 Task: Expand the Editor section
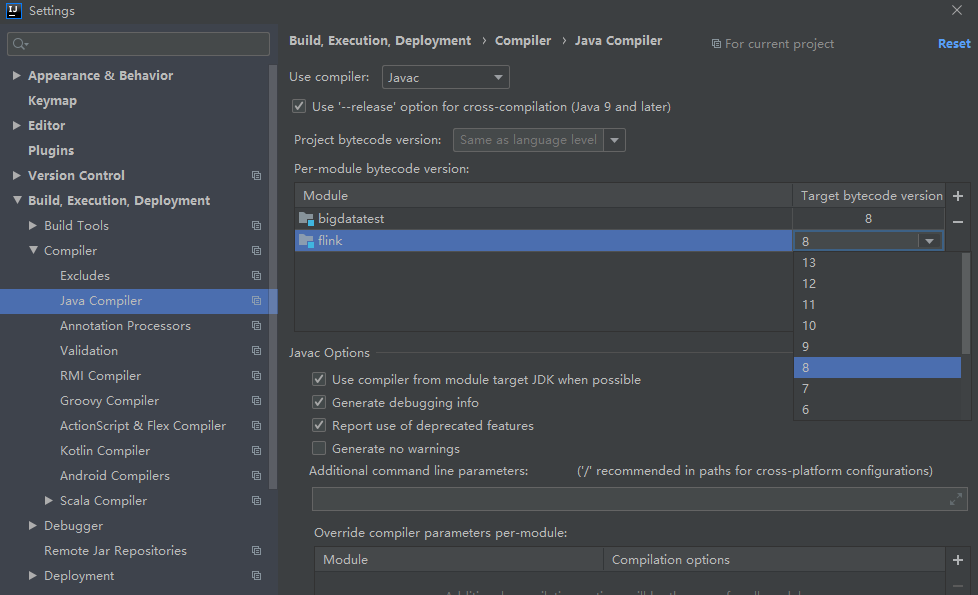(x=17, y=125)
